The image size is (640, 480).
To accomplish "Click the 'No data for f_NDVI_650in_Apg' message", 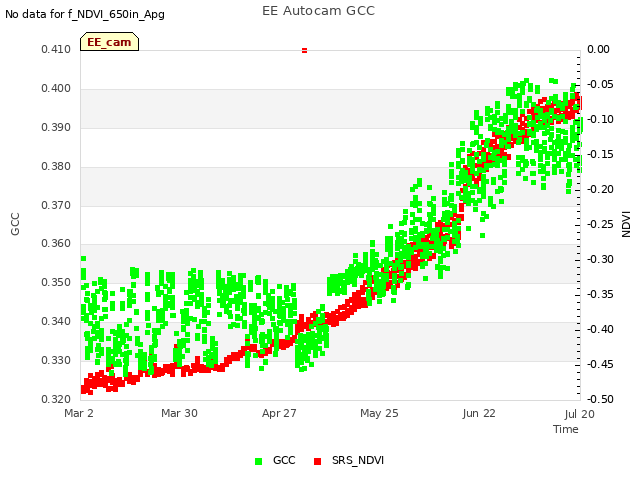I will tap(85, 14).
